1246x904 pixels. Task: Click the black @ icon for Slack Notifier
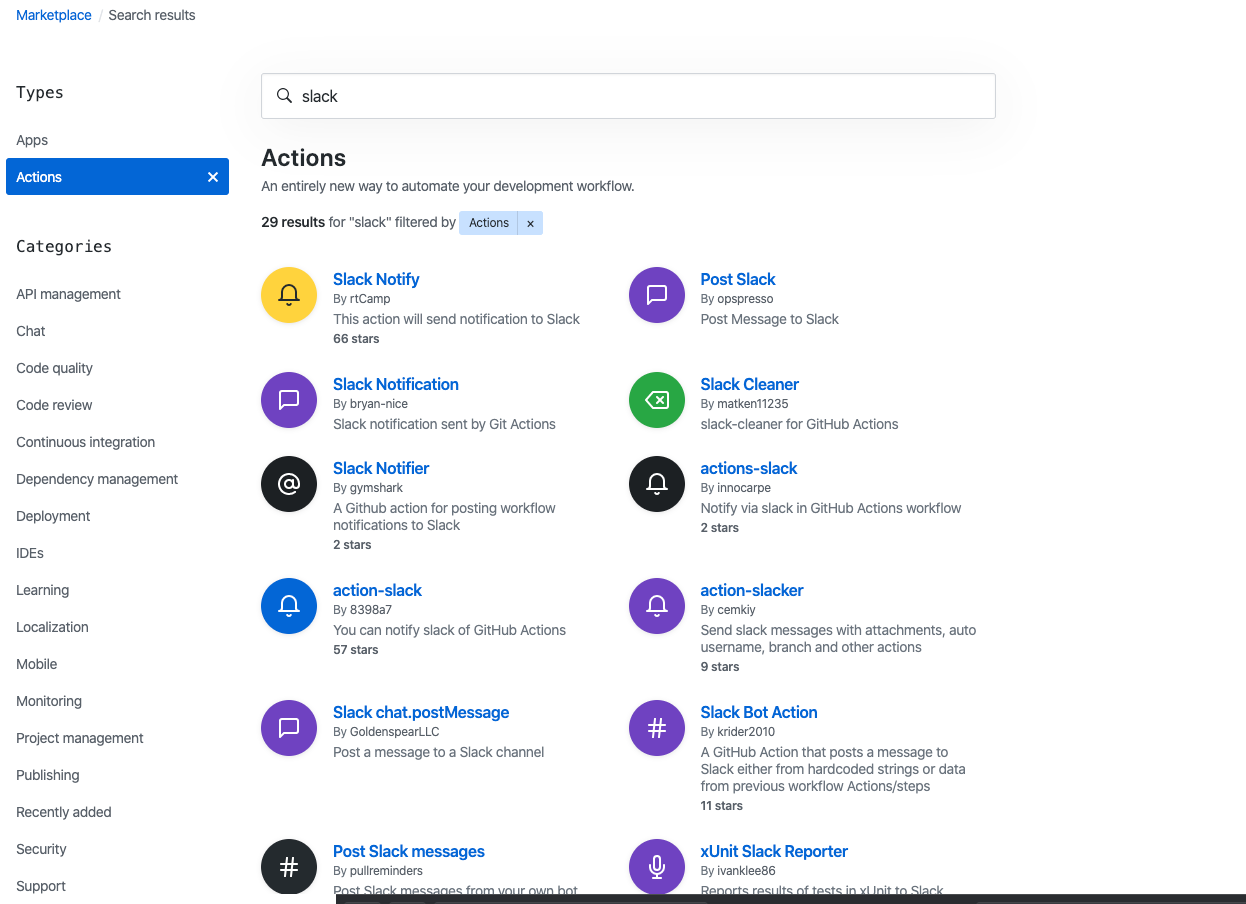click(289, 484)
